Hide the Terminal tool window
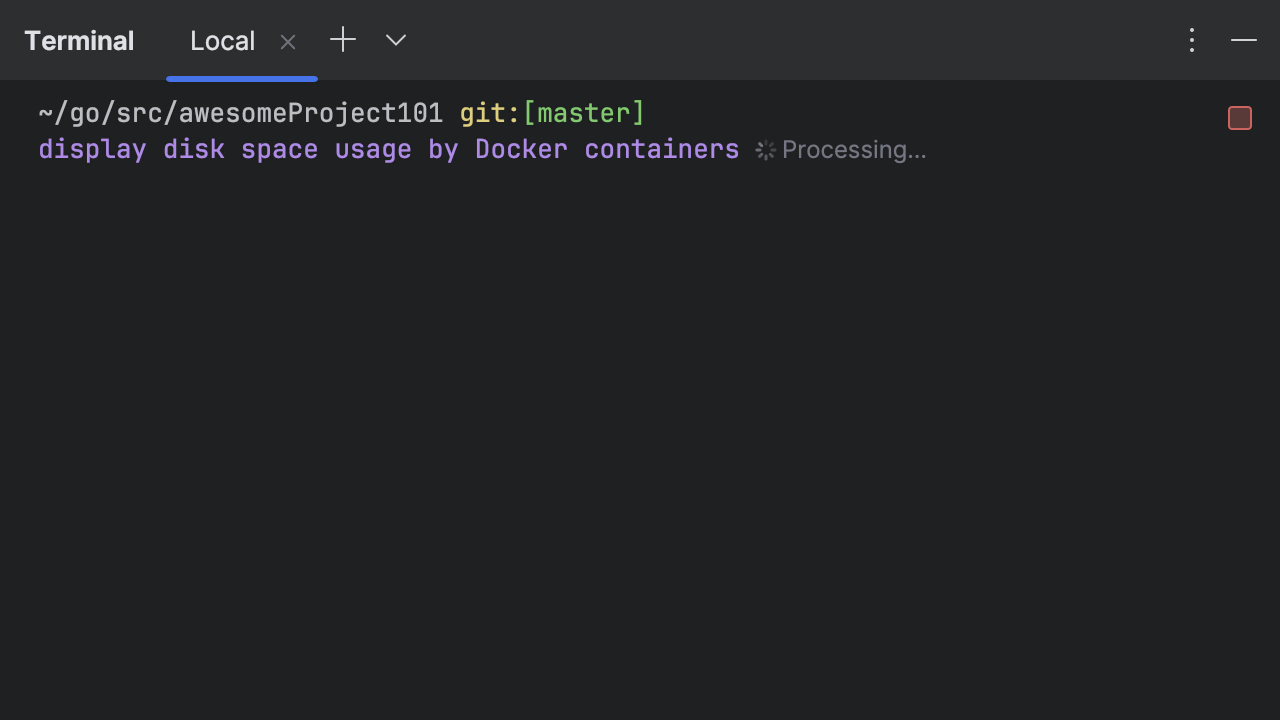 [1244, 40]
